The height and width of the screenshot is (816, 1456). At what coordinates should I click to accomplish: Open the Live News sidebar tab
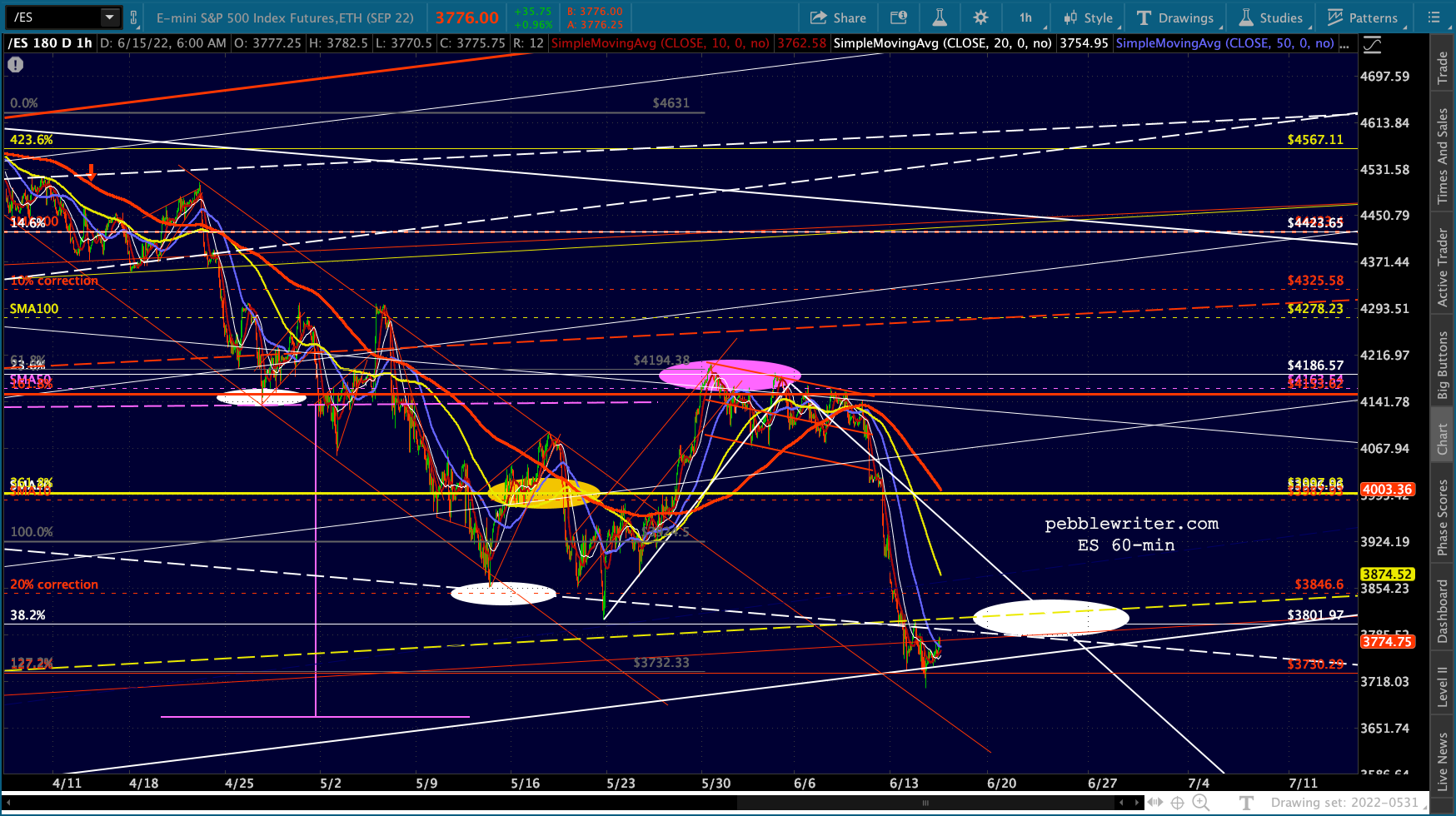1443,761
